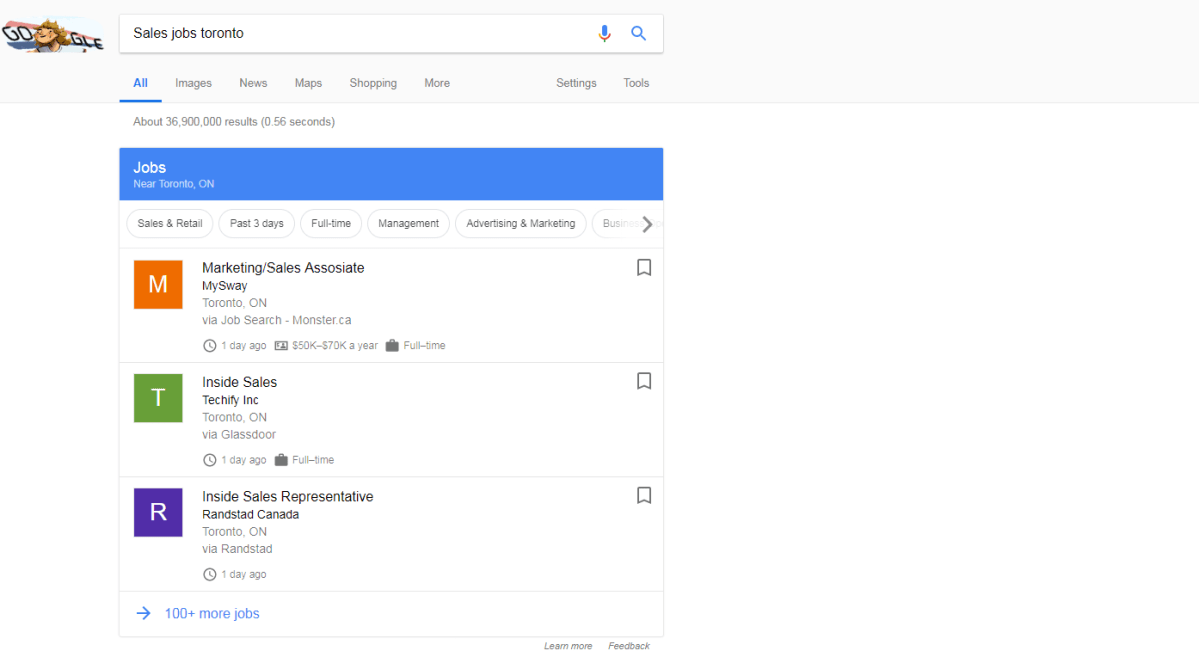Click the arrow icon beside 100+ more jobs
The width and height of the screenshot is (1199, 657).
pyautogui.click(x=143, y=613)
